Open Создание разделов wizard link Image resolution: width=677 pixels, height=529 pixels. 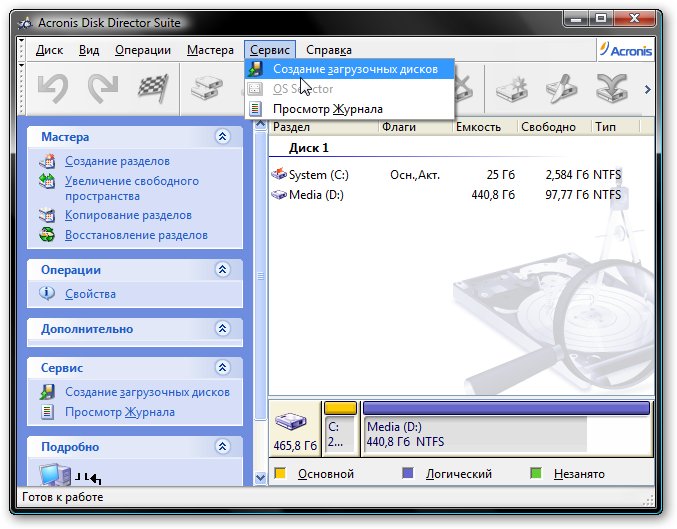click(117, 161)
